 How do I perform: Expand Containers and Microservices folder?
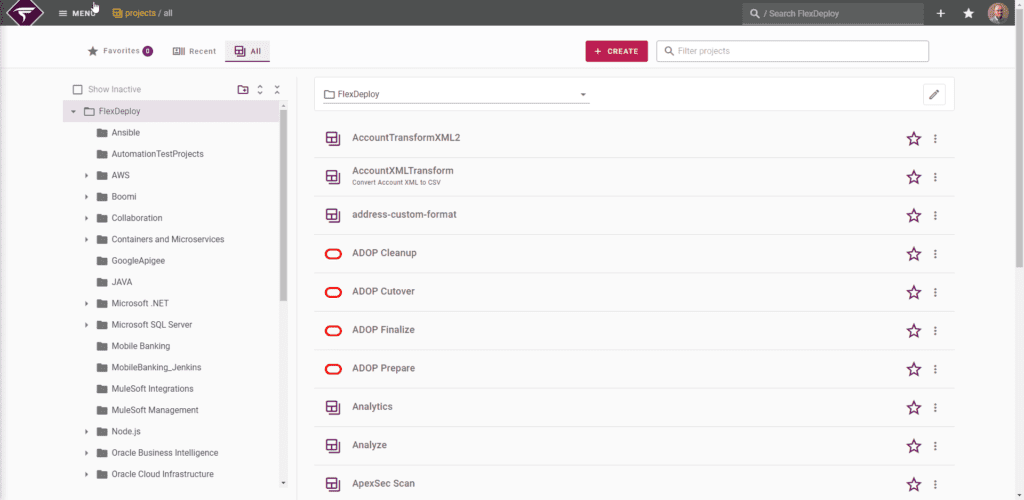[x=86, y=240]
